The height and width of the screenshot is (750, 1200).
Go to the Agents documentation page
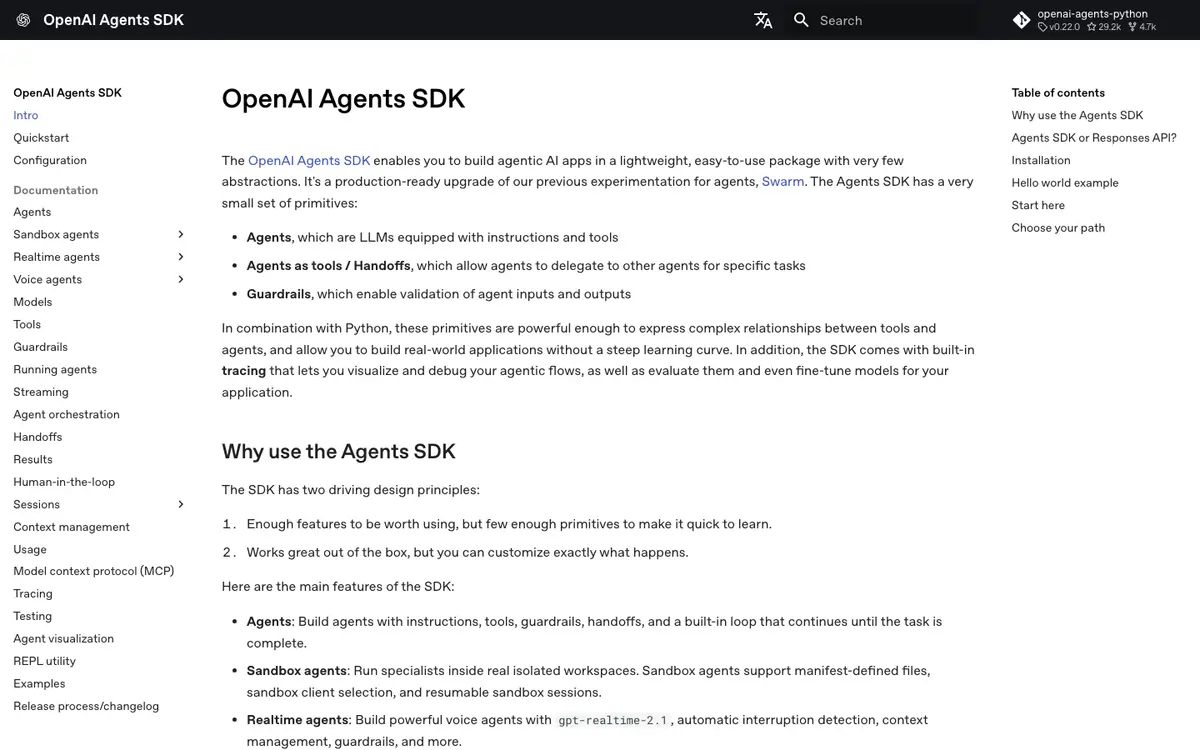point(32,212)
